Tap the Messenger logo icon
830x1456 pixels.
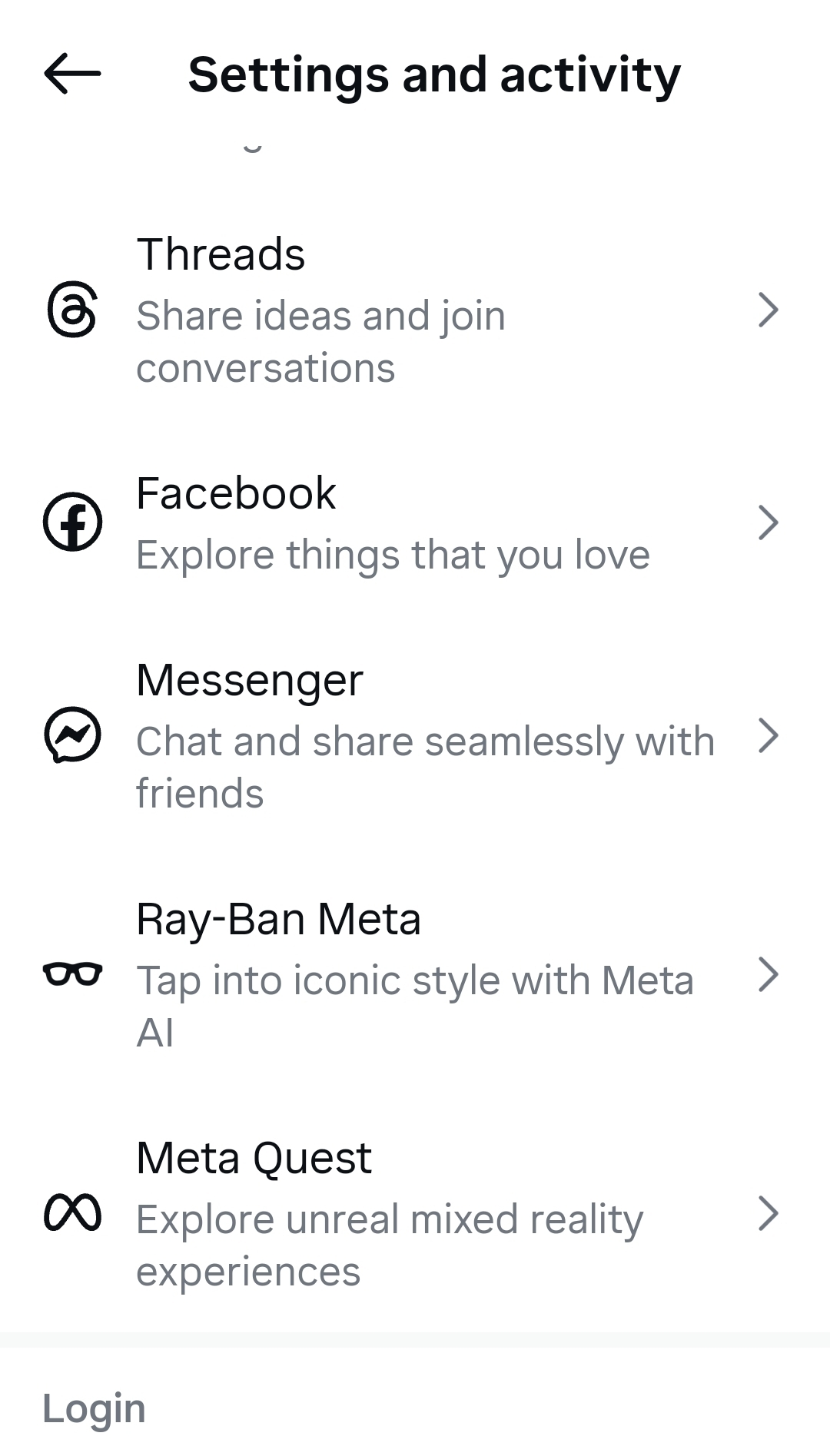tap(72, 735)
